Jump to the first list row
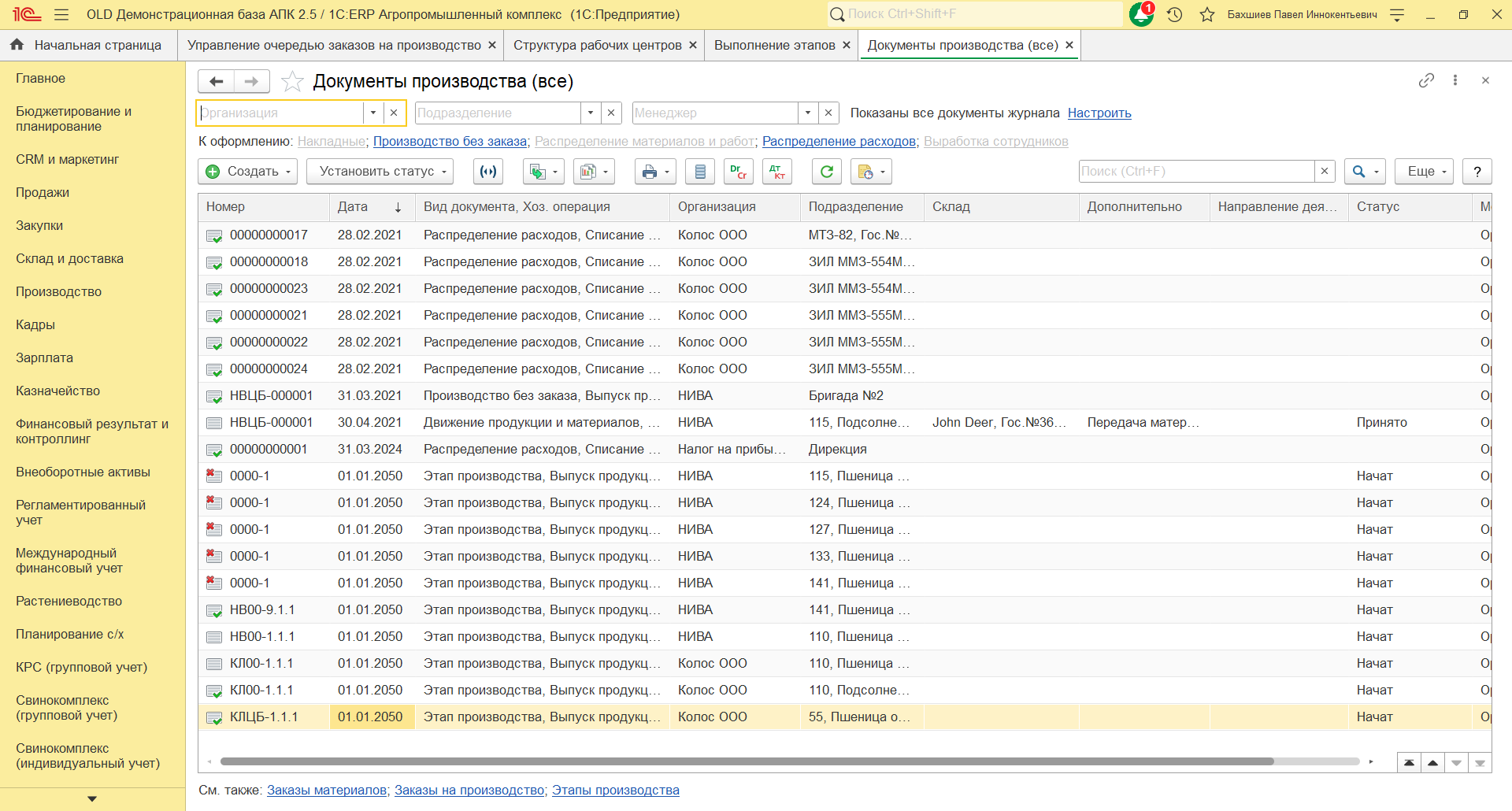1512x811 pixels. pyautogui.click(x=1409, y=762)
